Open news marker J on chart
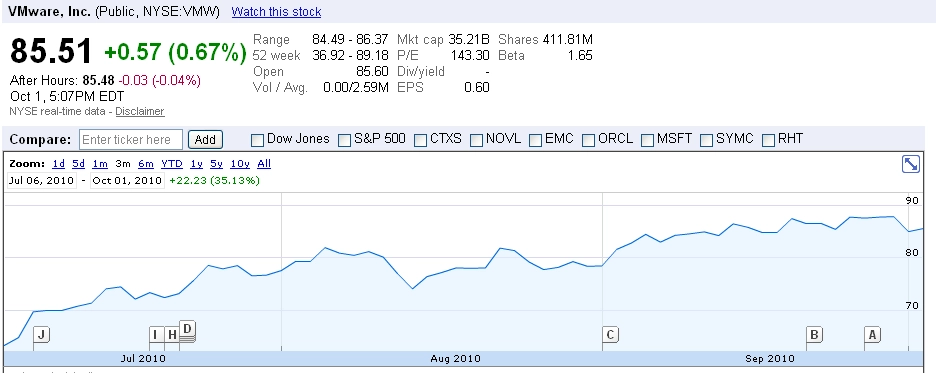936x373 pixels. [41, 334]
